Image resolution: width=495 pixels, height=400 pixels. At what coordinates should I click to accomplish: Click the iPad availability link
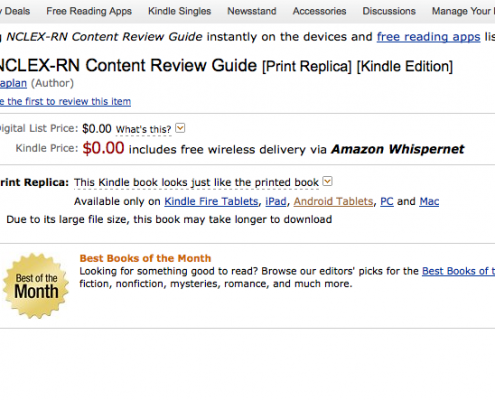276,201
